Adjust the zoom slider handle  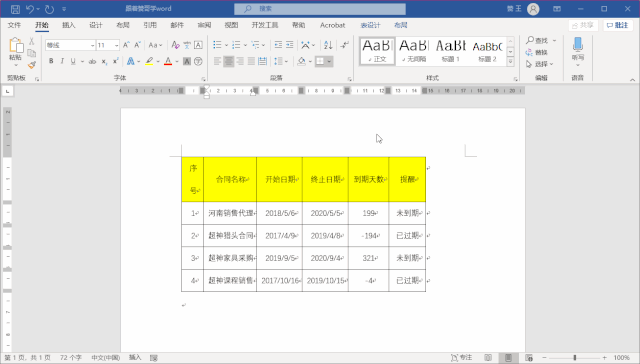[575, 357]
